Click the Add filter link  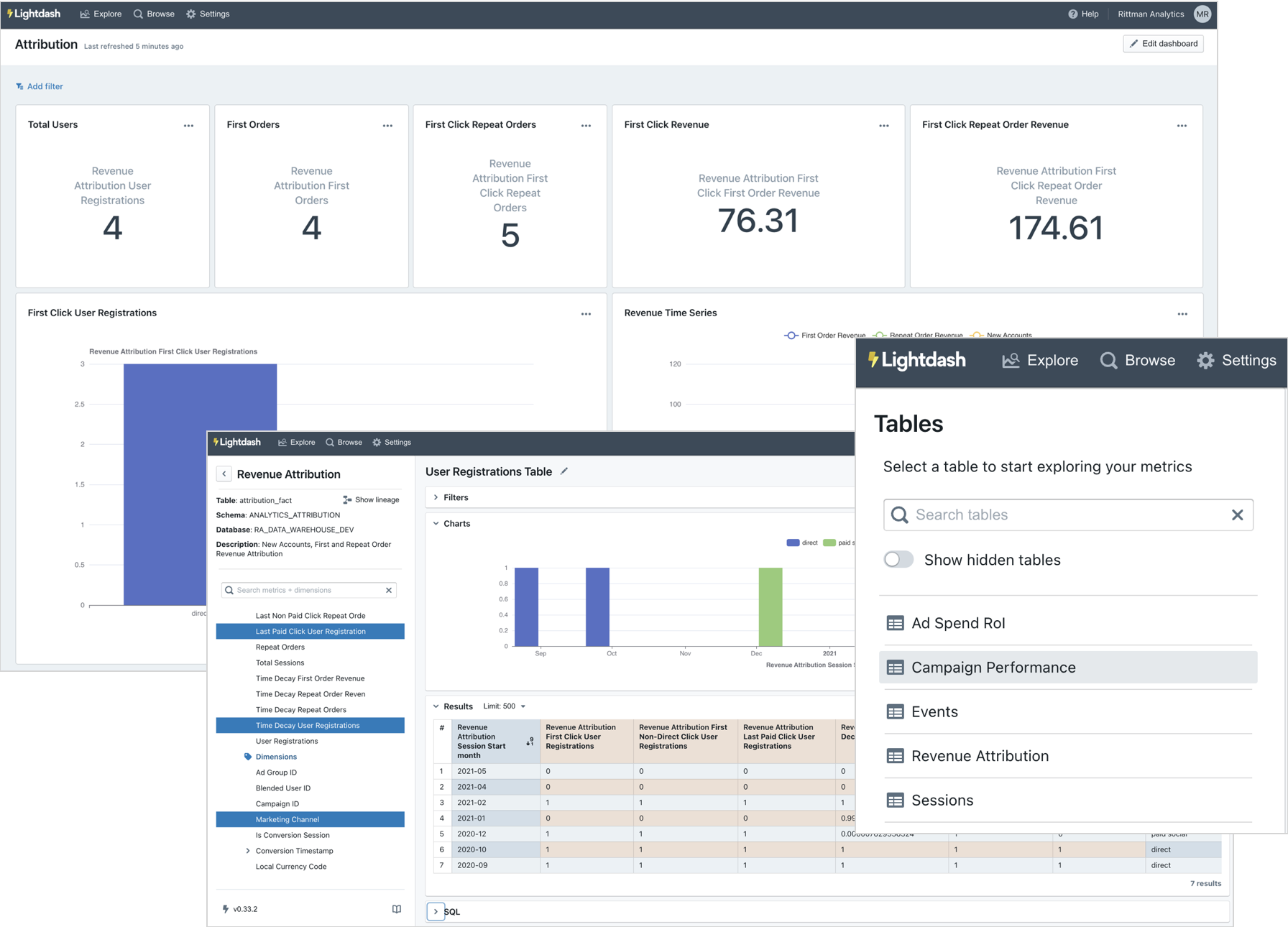pyautogui.click(x=39, y=86)
